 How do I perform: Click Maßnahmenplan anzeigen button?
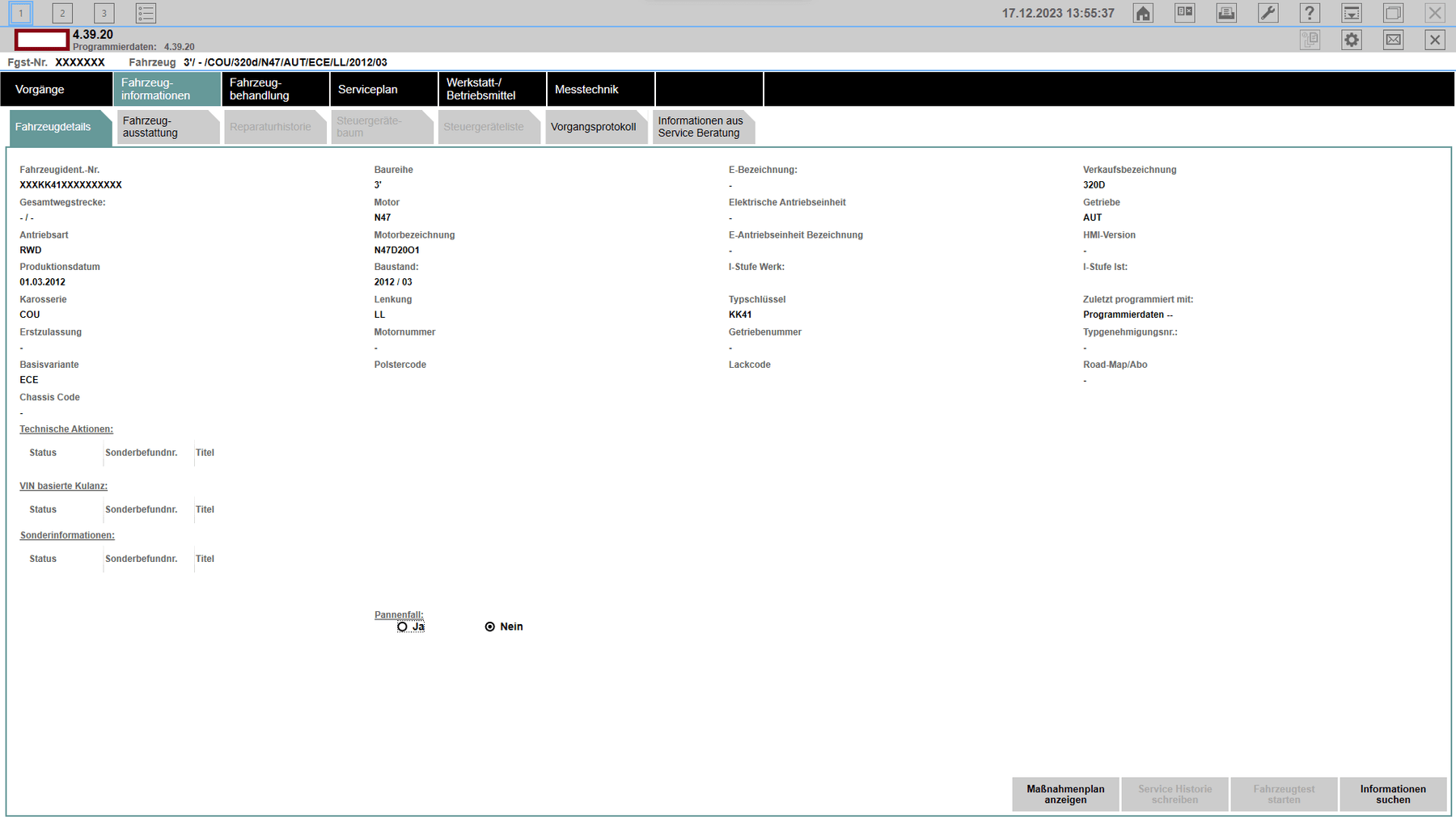coord(1065,795)
